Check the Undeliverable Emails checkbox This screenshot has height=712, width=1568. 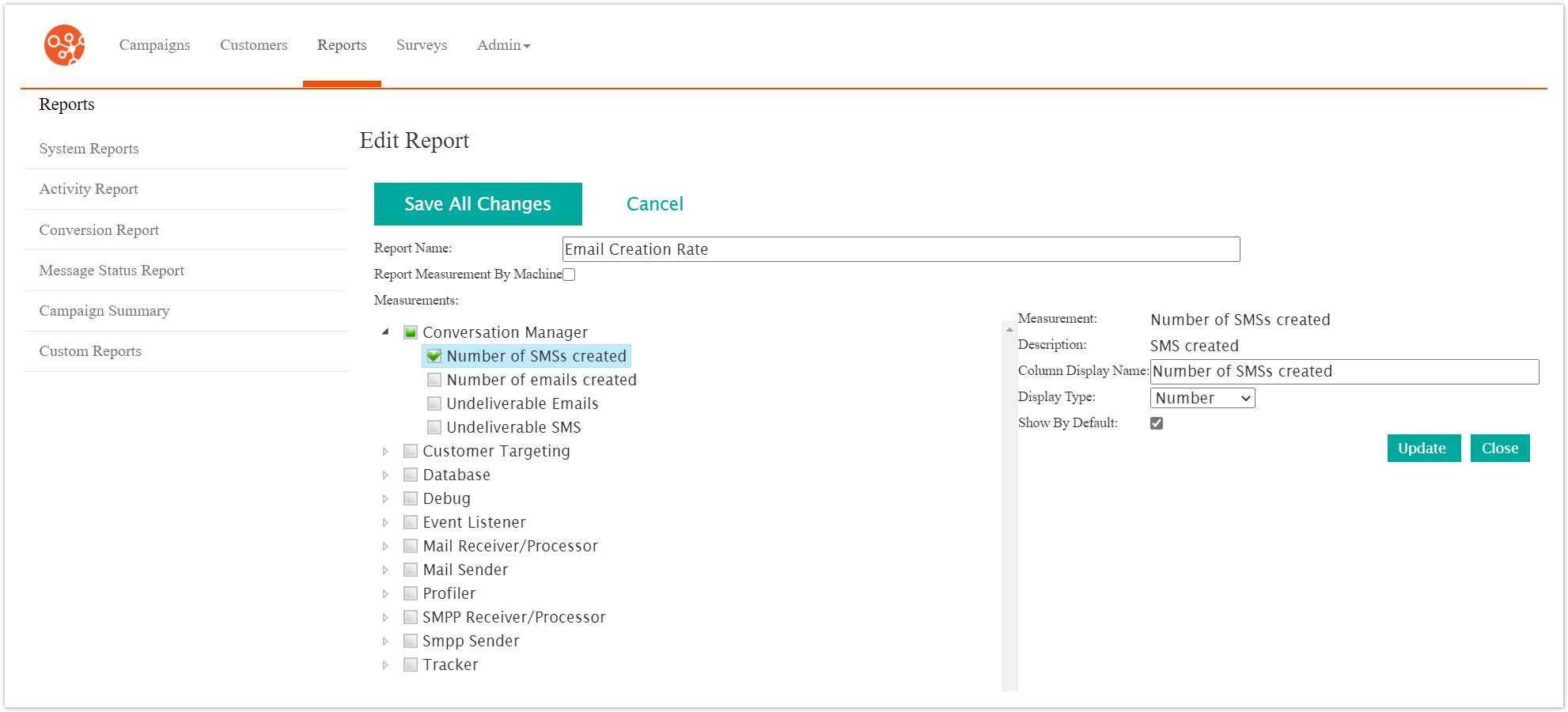coord(434,403)
